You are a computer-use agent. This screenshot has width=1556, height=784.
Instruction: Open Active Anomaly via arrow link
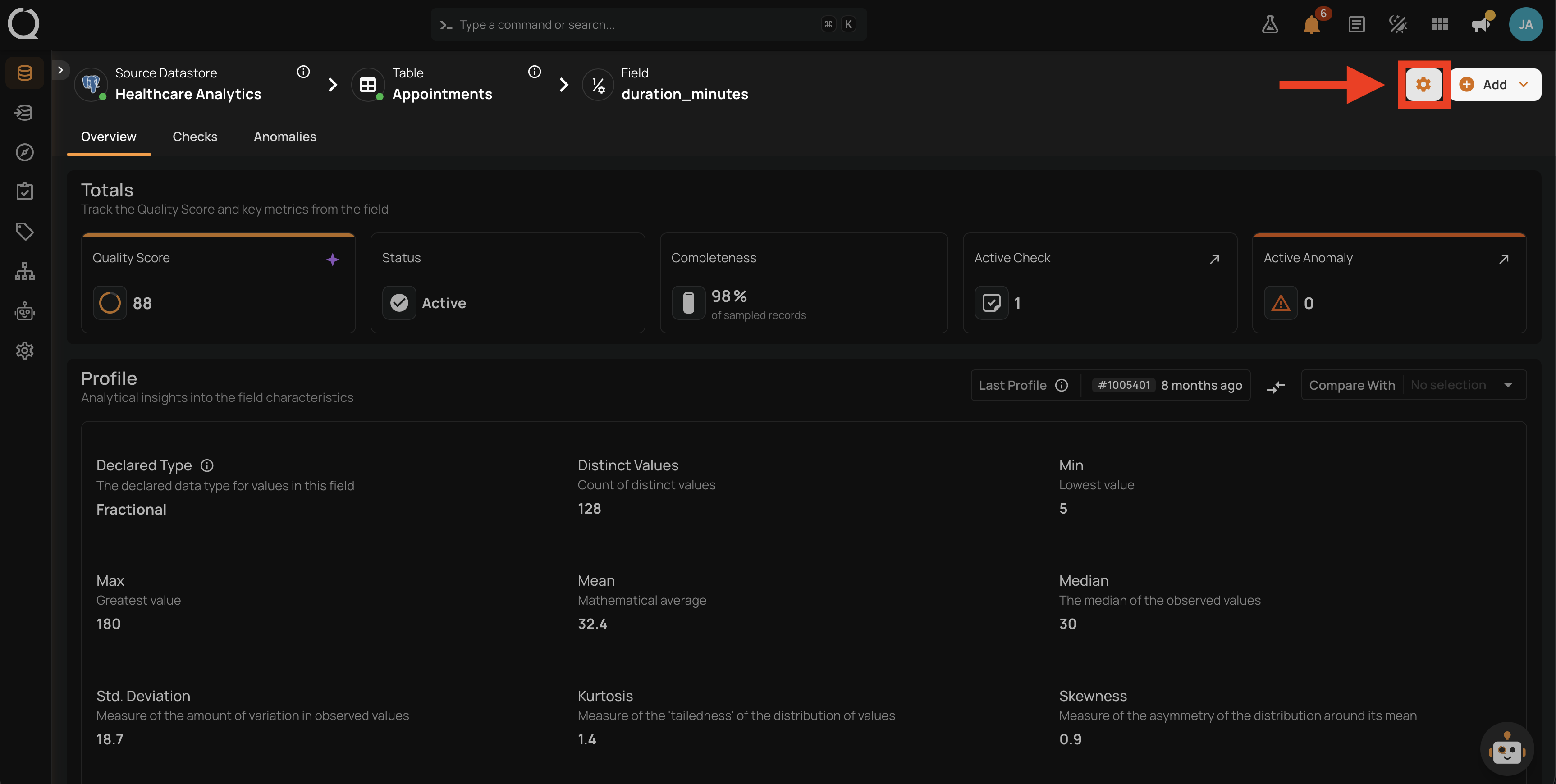[x=1503, y=259]
